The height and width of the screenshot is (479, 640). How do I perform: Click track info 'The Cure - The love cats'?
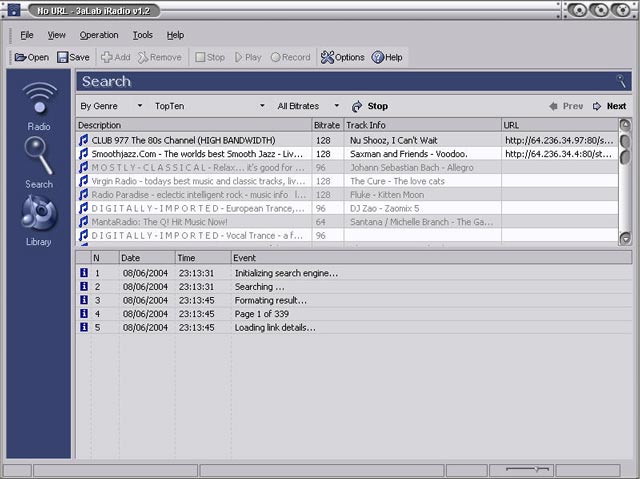pos(397,181)
